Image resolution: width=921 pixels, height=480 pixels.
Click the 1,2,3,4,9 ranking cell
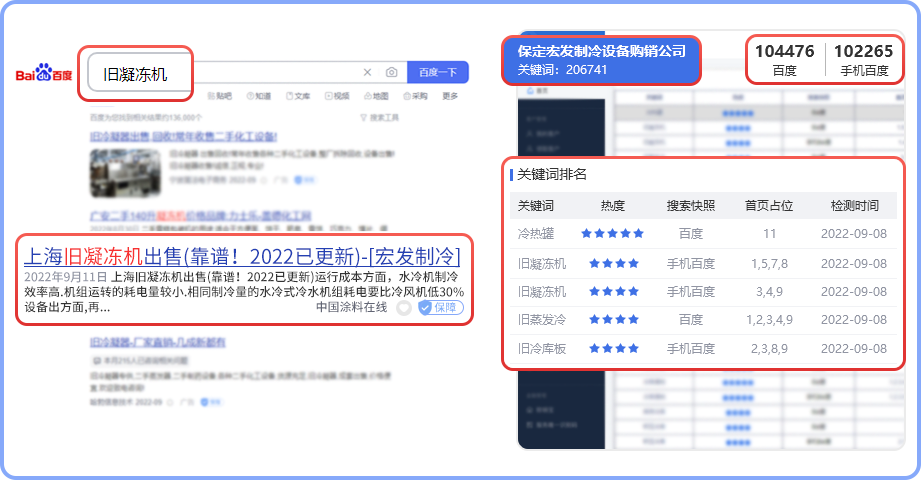click(769, 320)
